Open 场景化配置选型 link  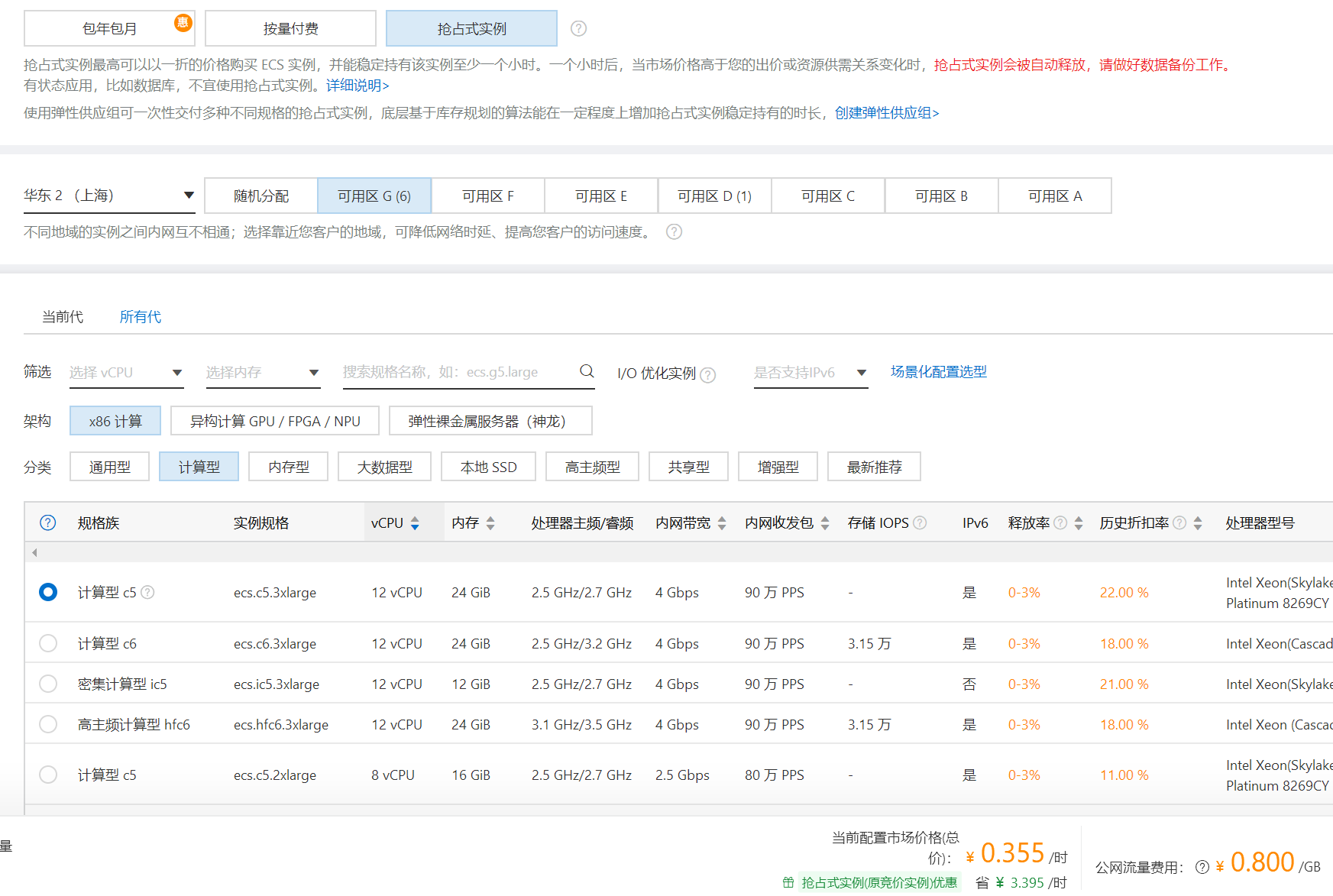click(939, 372)
